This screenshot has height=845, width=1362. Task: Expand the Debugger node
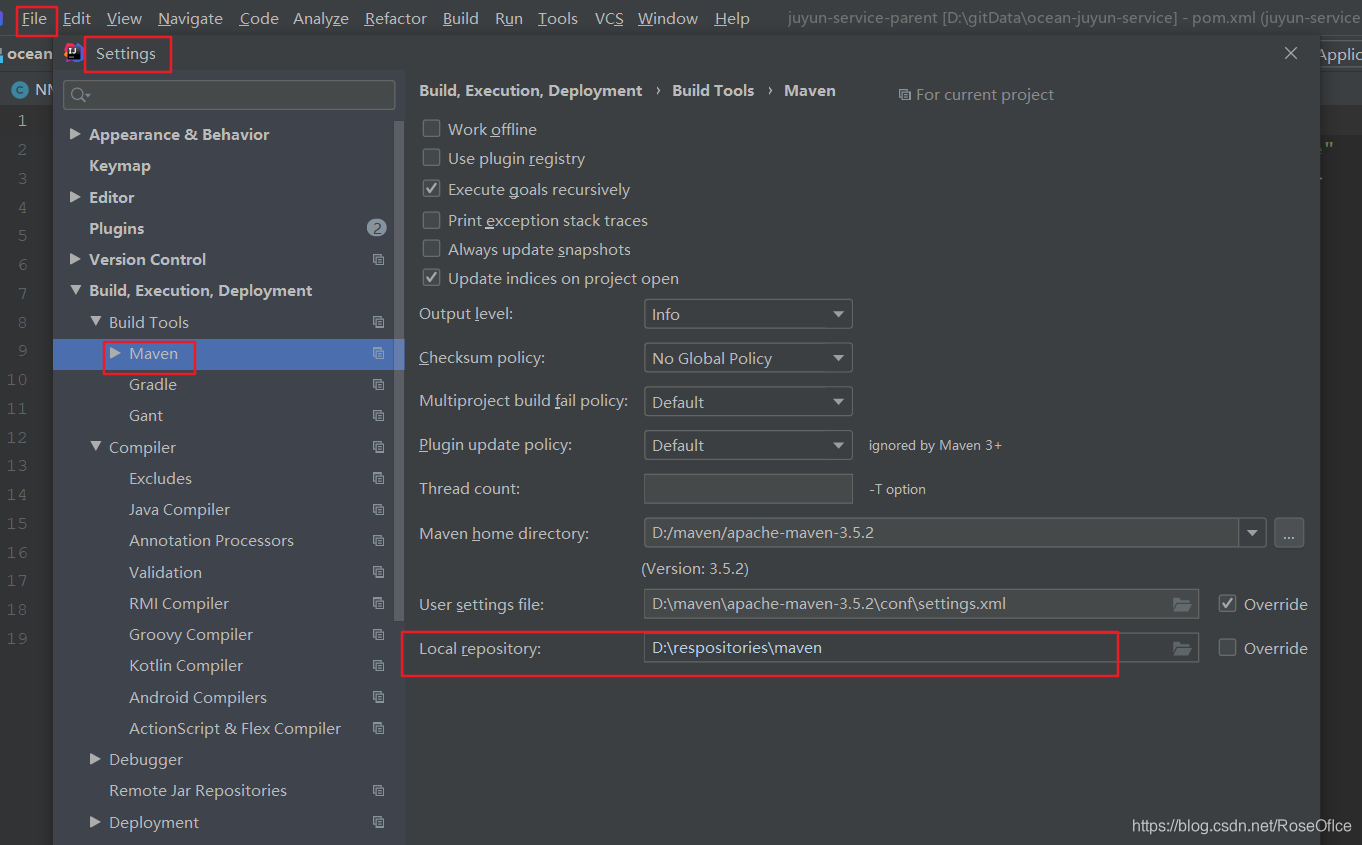[96, 759]
